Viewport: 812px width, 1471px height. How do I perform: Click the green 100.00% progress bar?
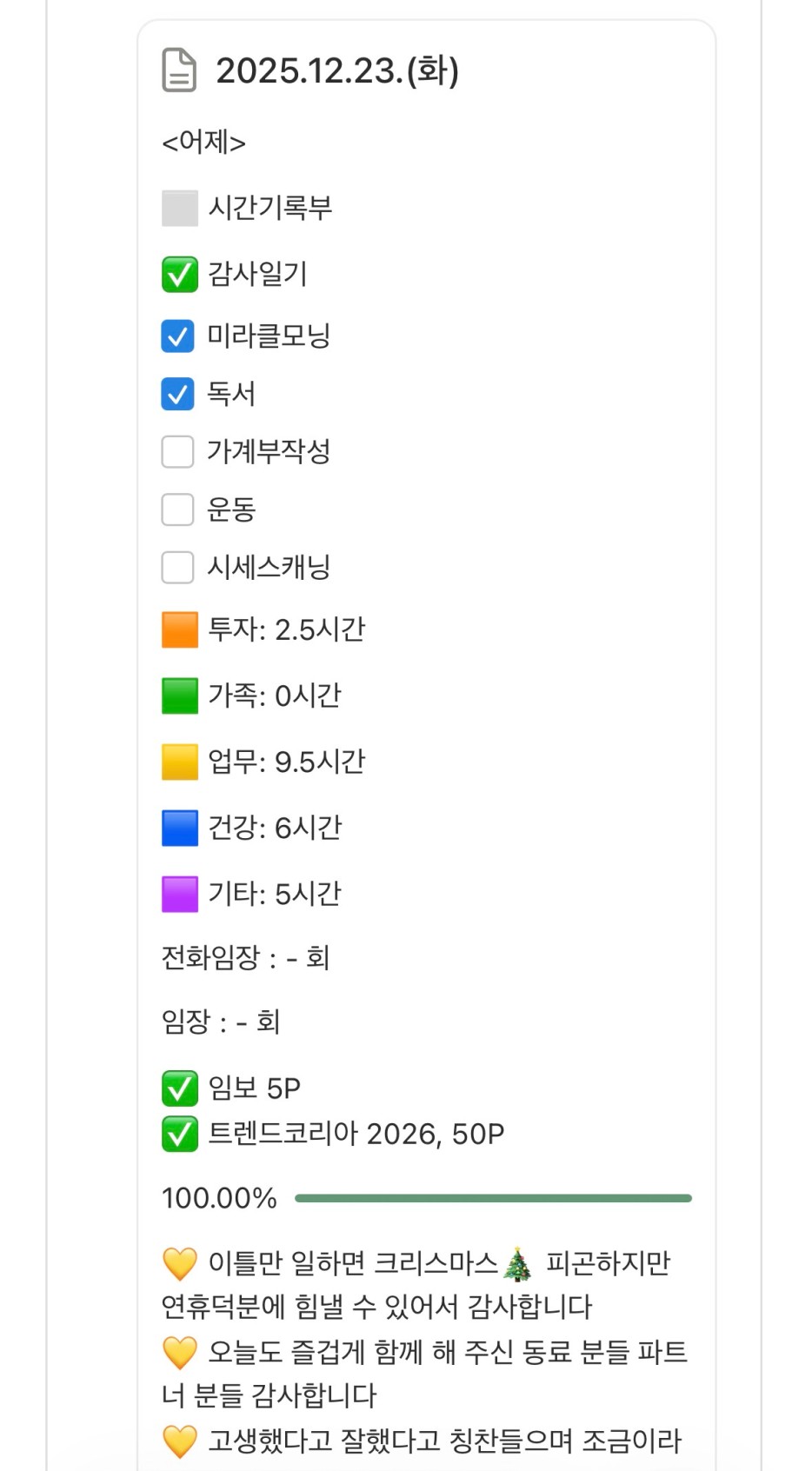click(x=493, y=1198)
